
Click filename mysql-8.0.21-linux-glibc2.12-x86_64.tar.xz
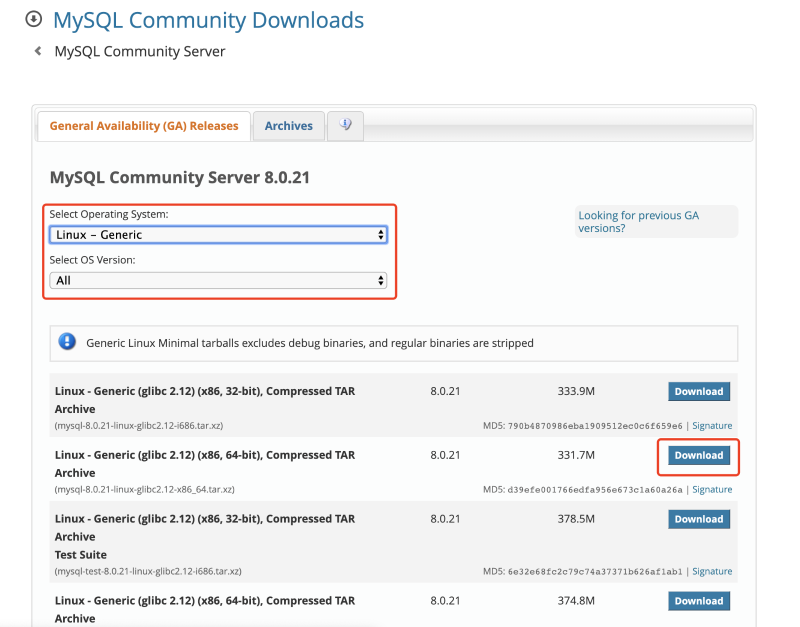pos(144,489)
